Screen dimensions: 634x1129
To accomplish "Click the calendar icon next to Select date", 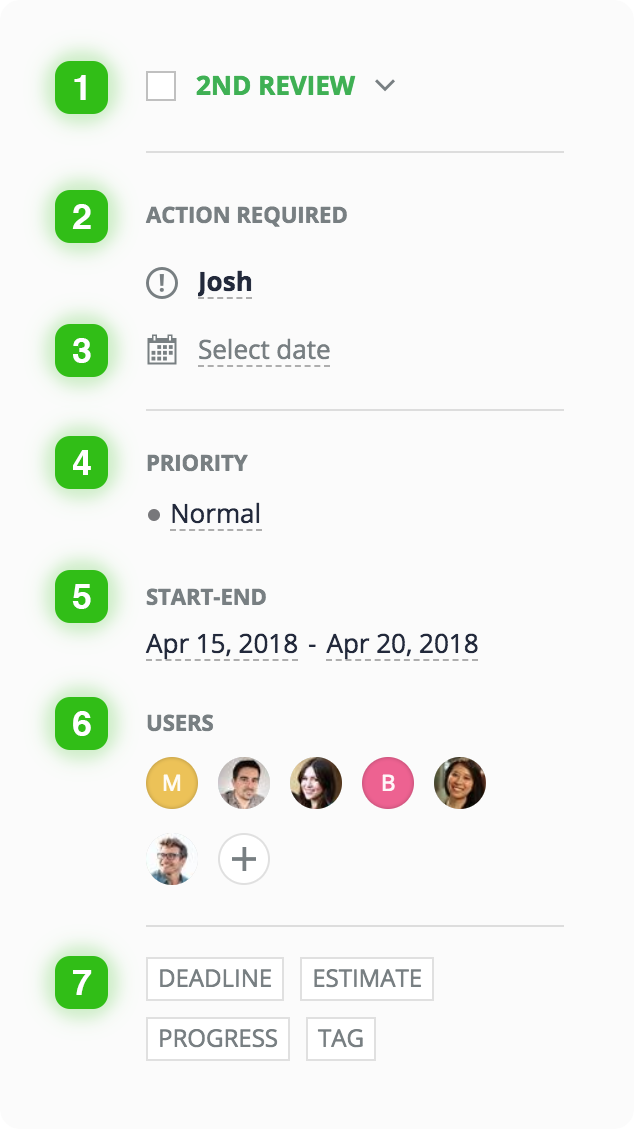I will [162, 350].
